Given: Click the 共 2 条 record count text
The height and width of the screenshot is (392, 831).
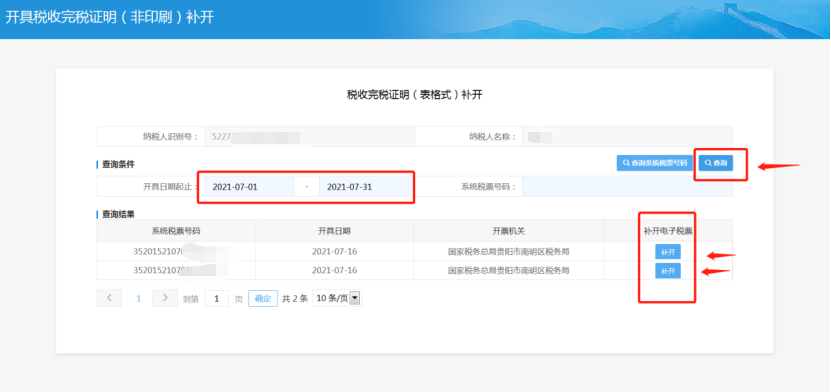Looking at the screenshot, I should pos(295,299).
